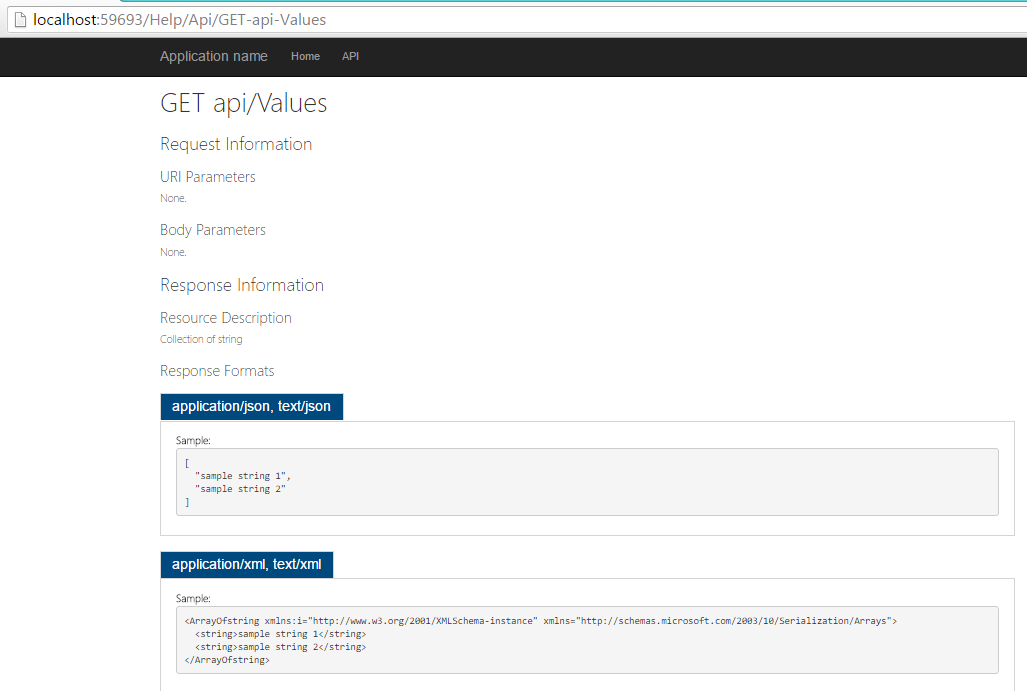Click the Application name brand link
The width and height of the screenshot is (1027, 691).
point(213,56)
